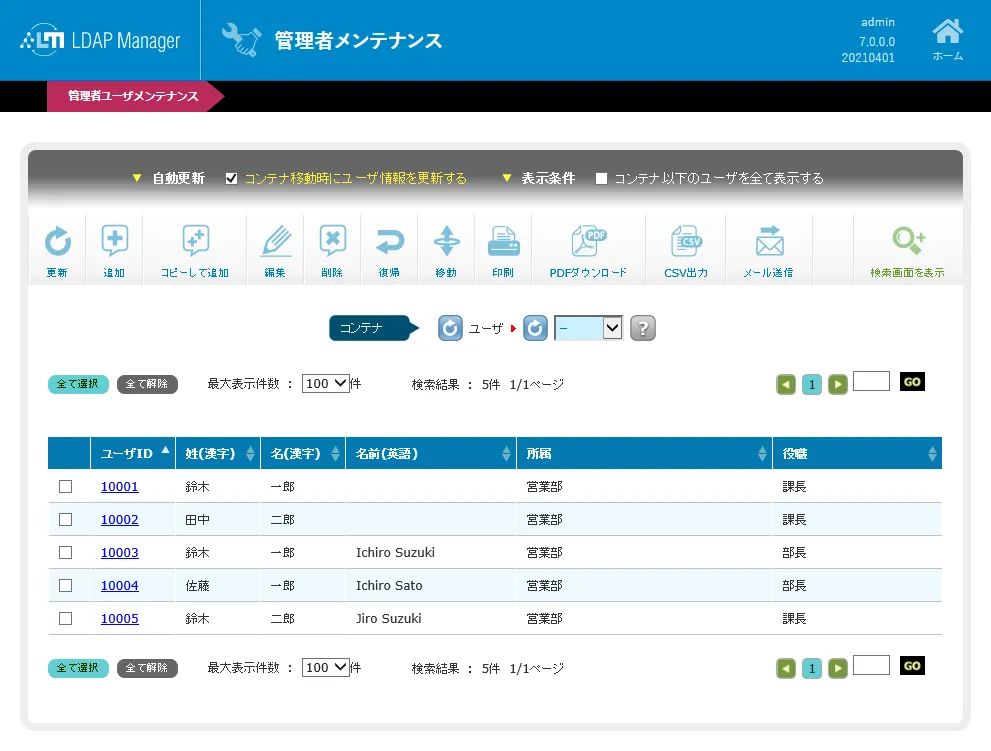Click the top GO button

(912, 382)
